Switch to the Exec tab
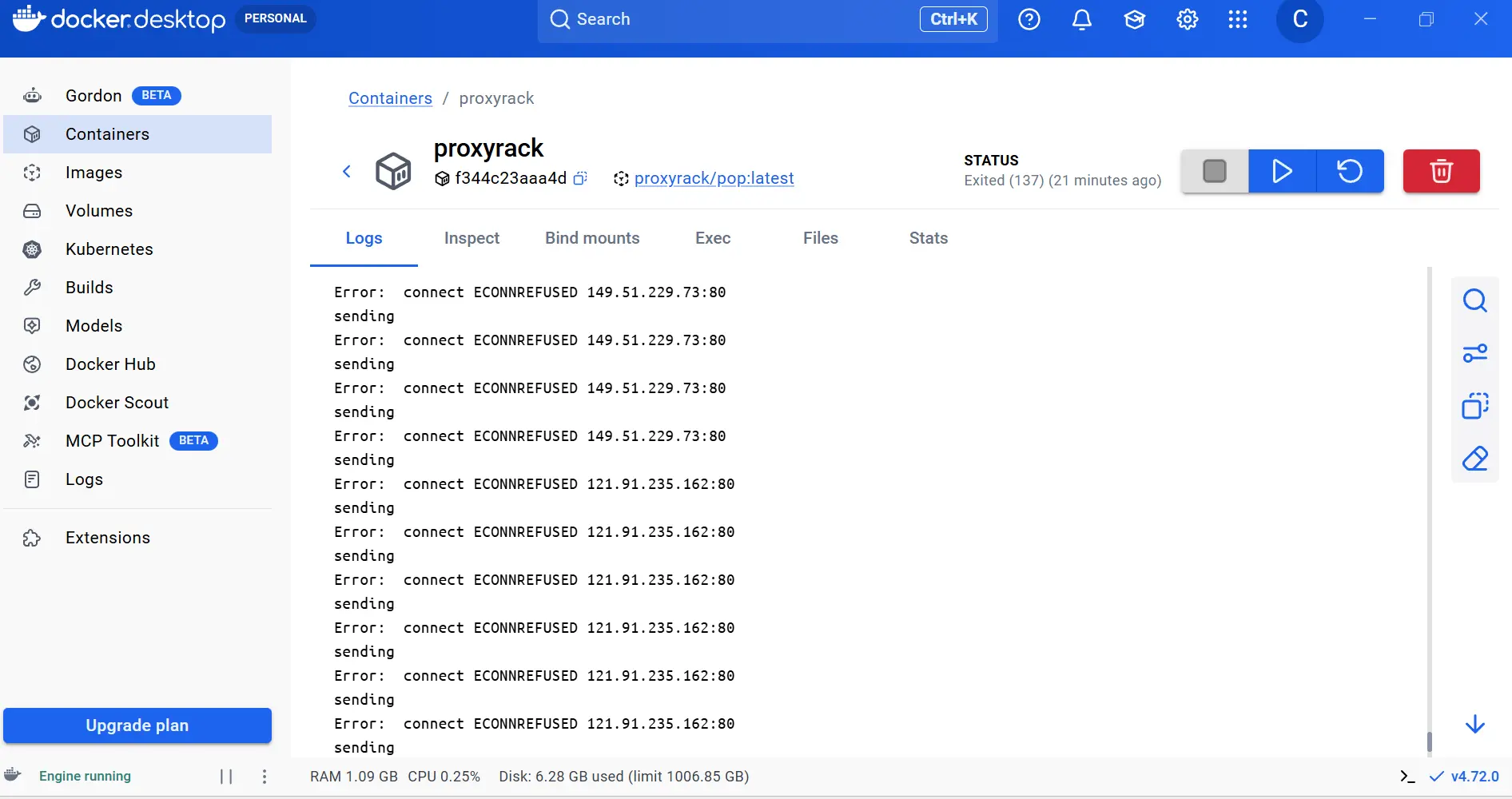 click(713, 238)
